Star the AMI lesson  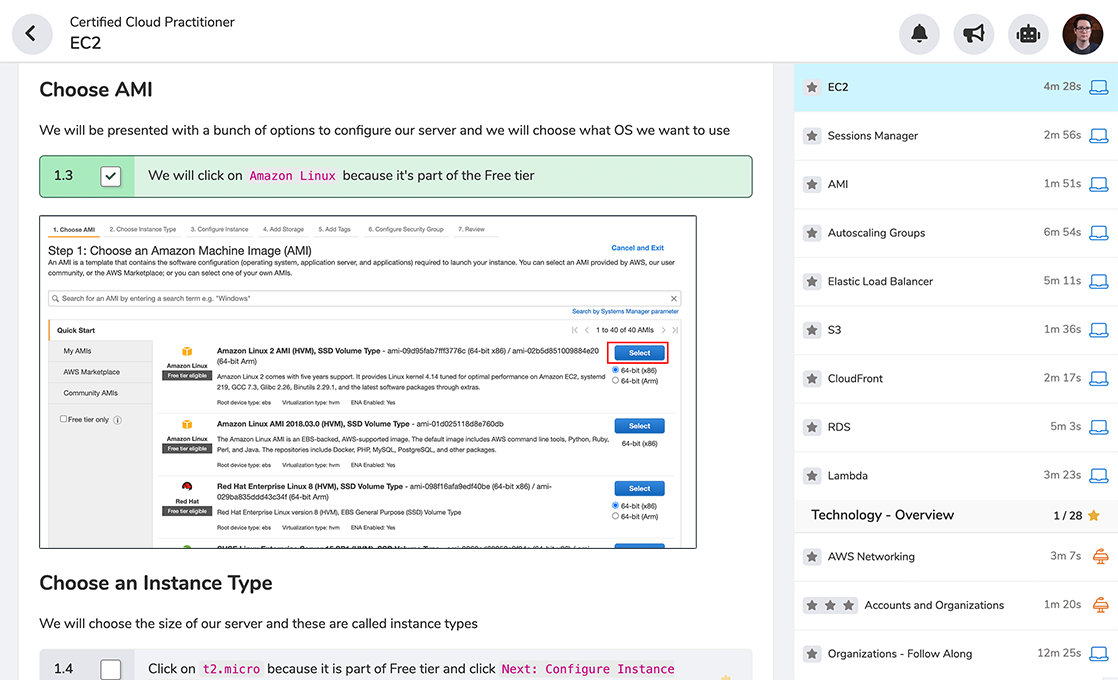[811, 184]
